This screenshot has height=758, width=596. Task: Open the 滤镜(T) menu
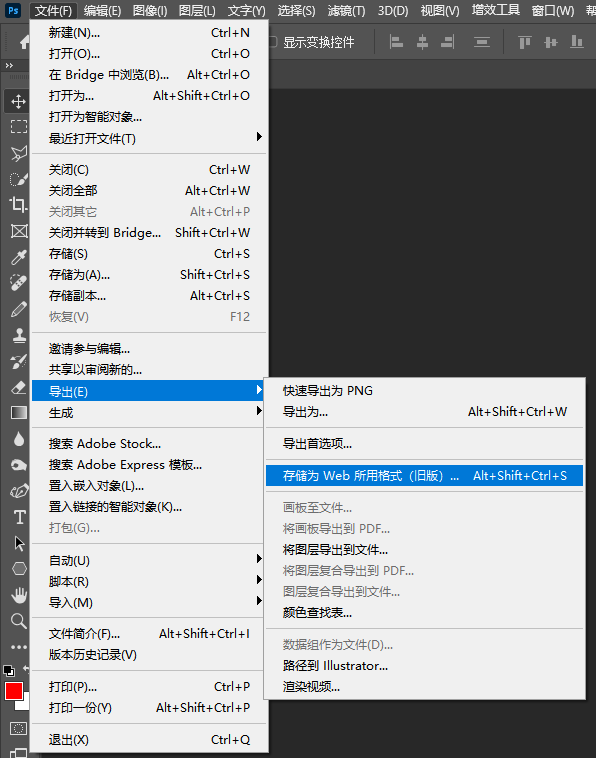(346, 10)
